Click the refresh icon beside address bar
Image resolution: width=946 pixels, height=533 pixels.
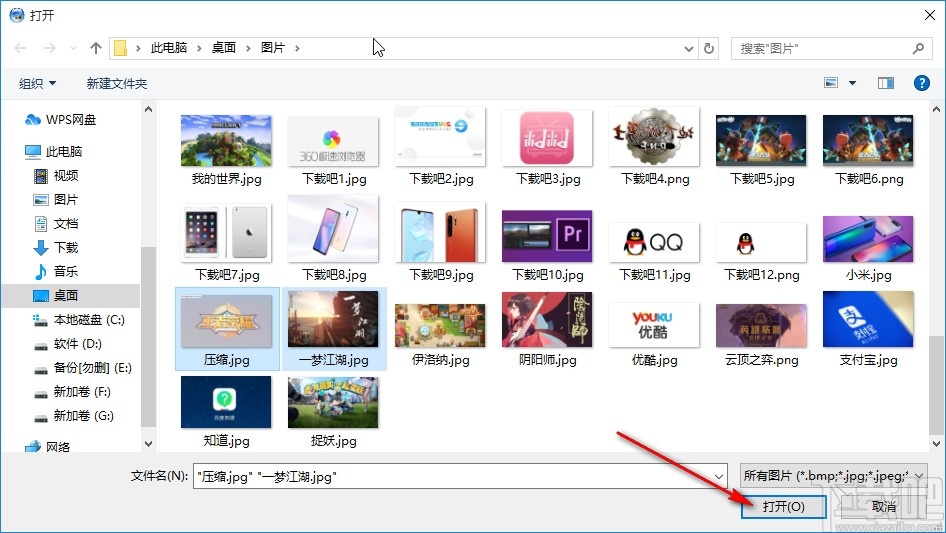tap(709, 48)
